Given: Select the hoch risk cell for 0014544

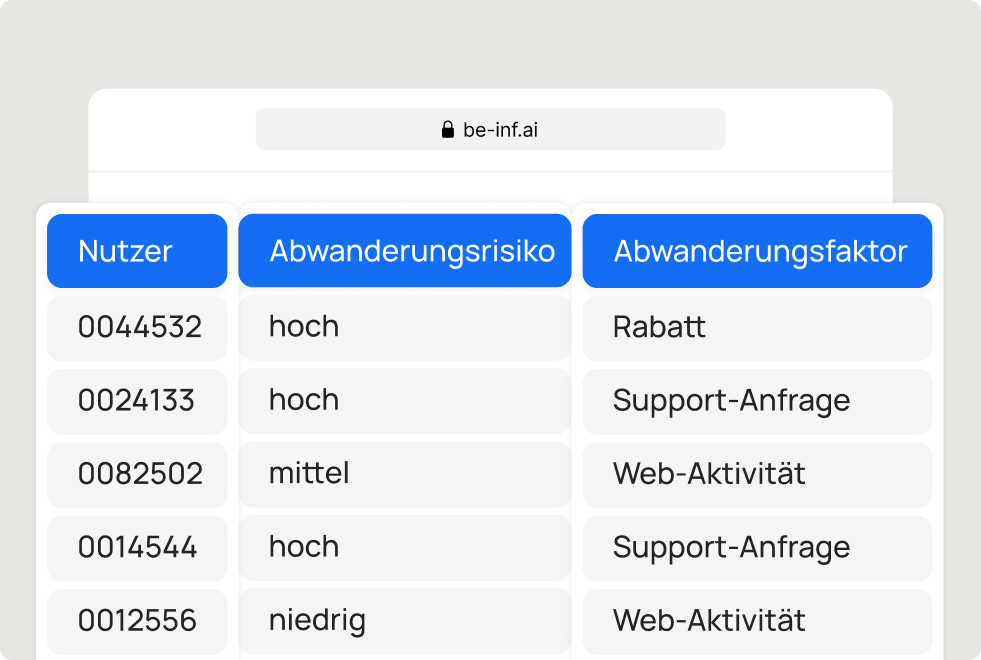Looking at the screenshot, I should coord(405,547).
